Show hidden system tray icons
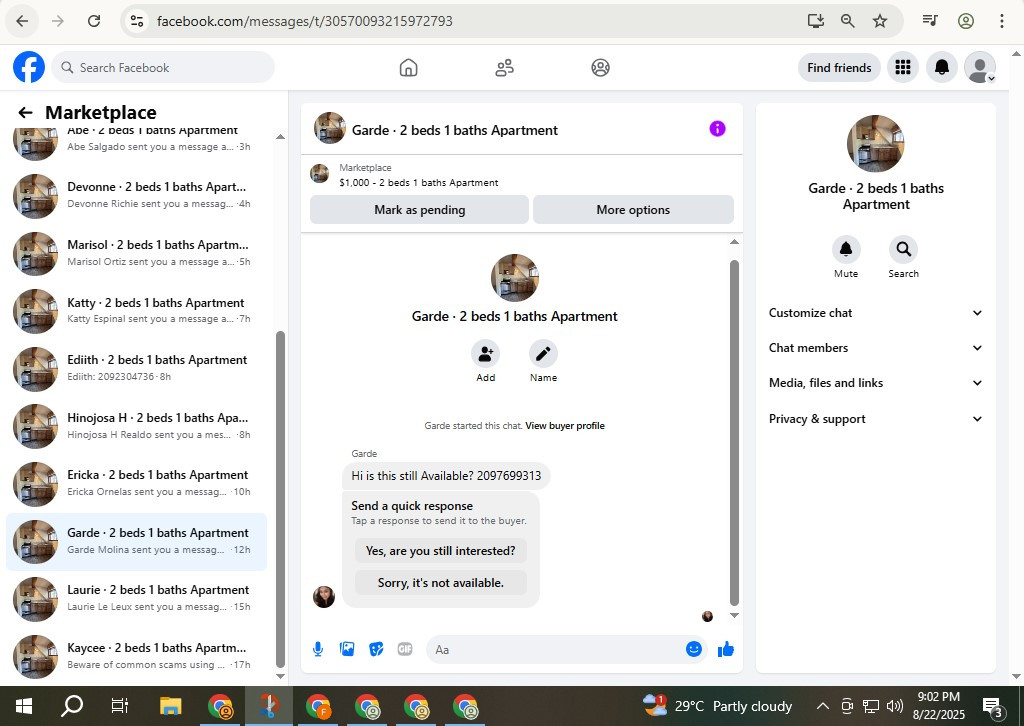This screenshot has height=726, width=1024. click(823, 706)
